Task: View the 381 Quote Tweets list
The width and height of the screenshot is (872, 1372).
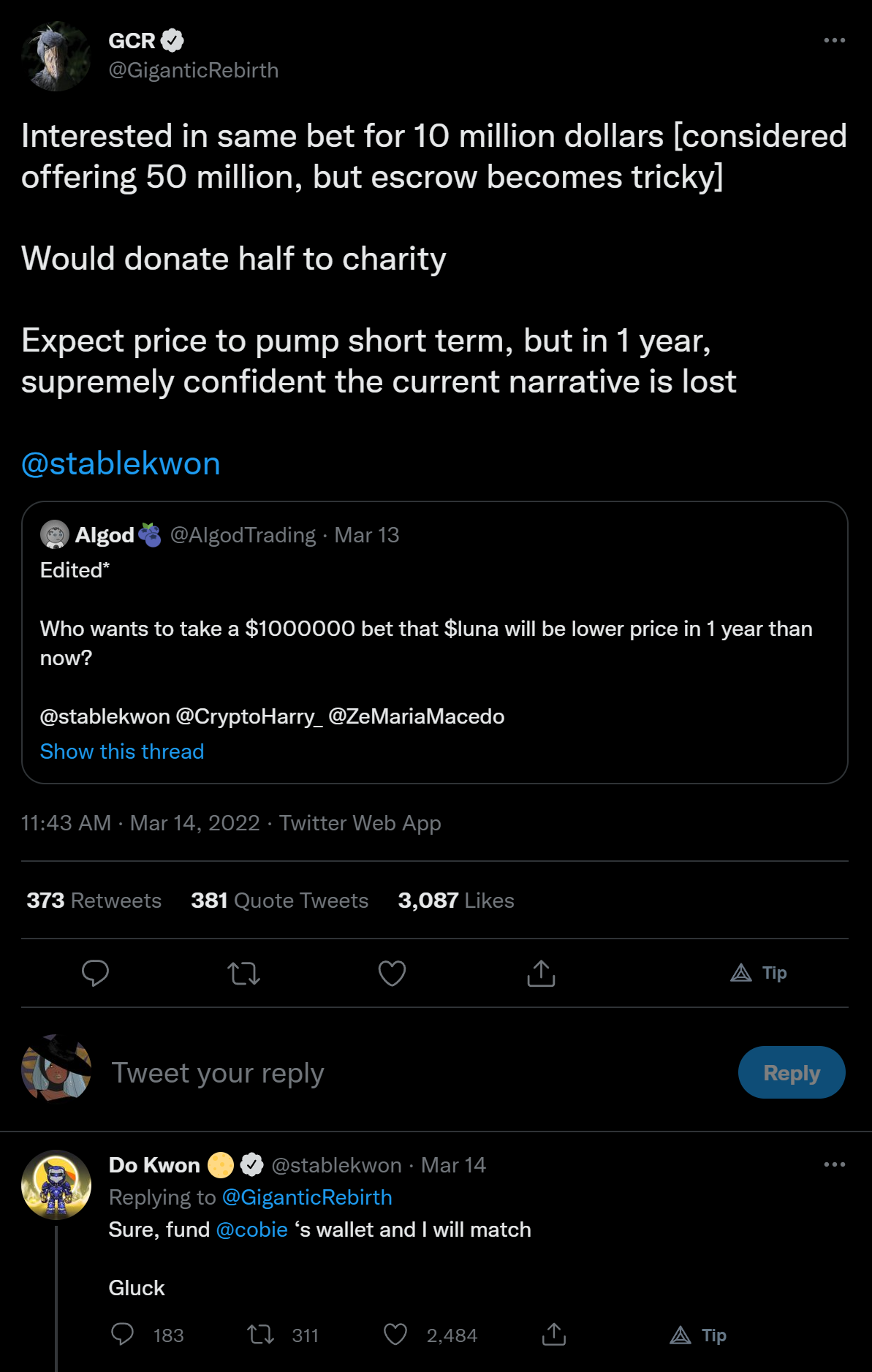Action: point(280,901)
